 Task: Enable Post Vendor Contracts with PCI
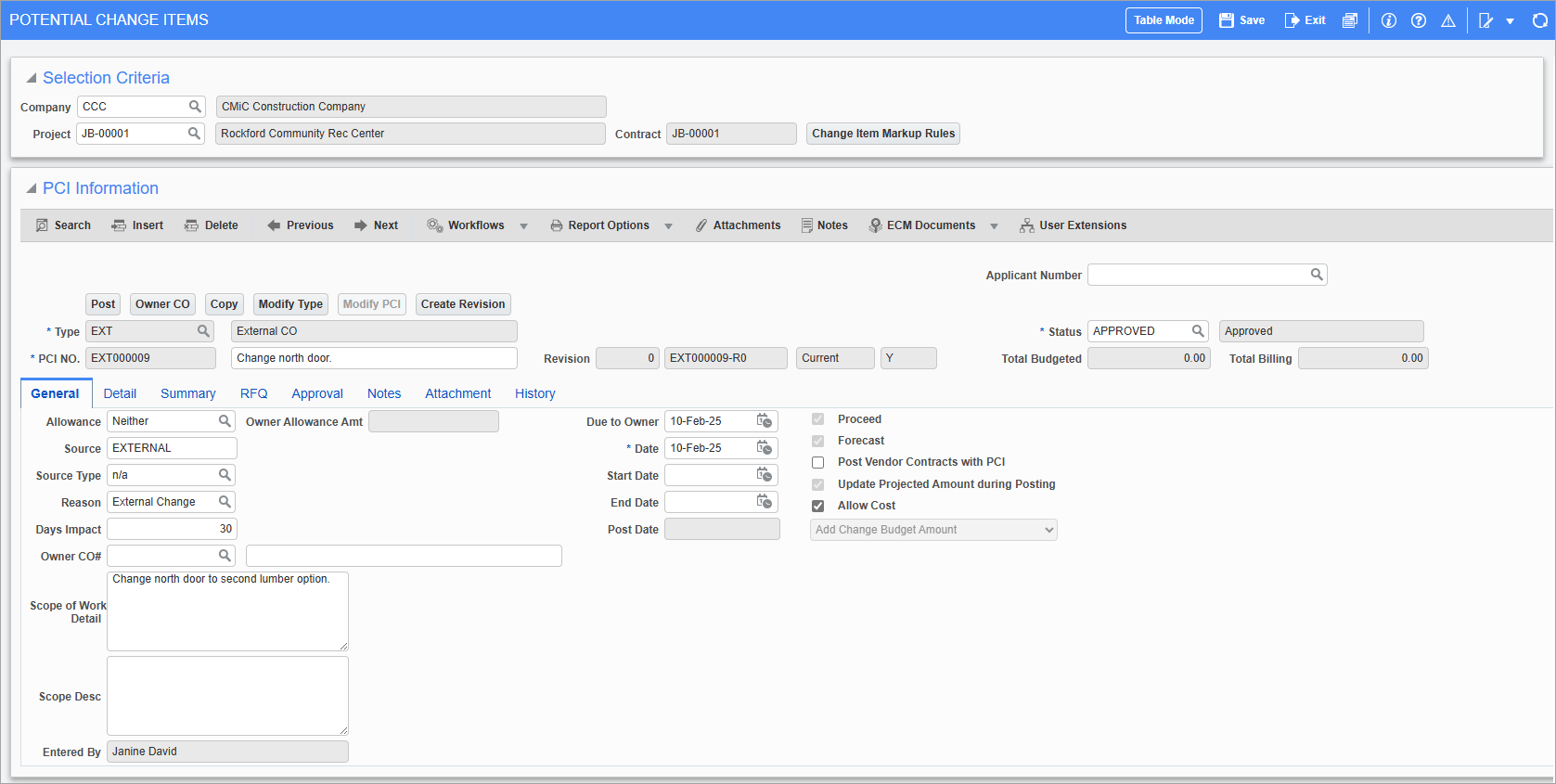(818, 462)
